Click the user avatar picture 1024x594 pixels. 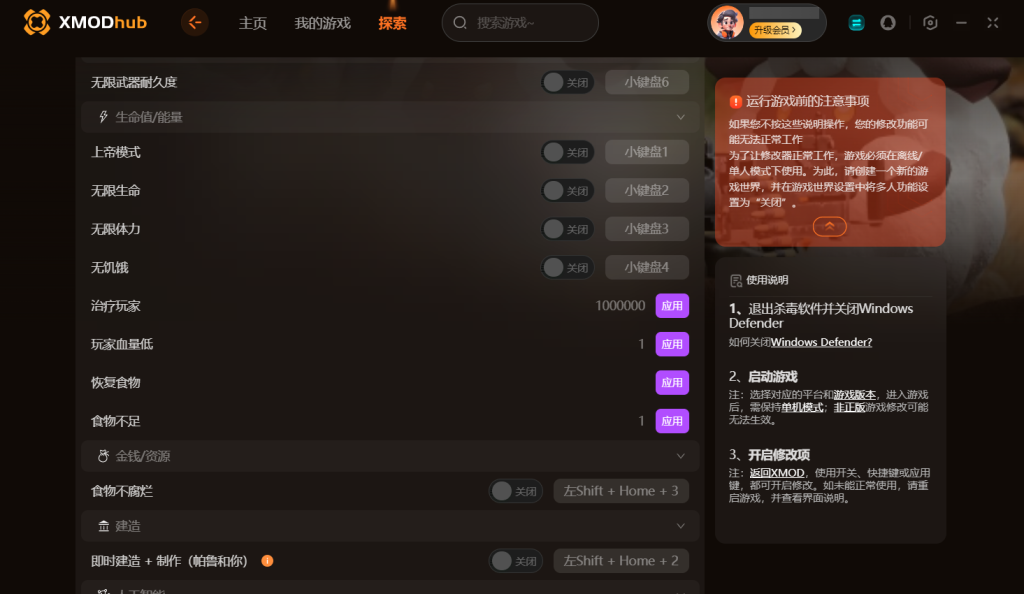[x=727, y=23]
